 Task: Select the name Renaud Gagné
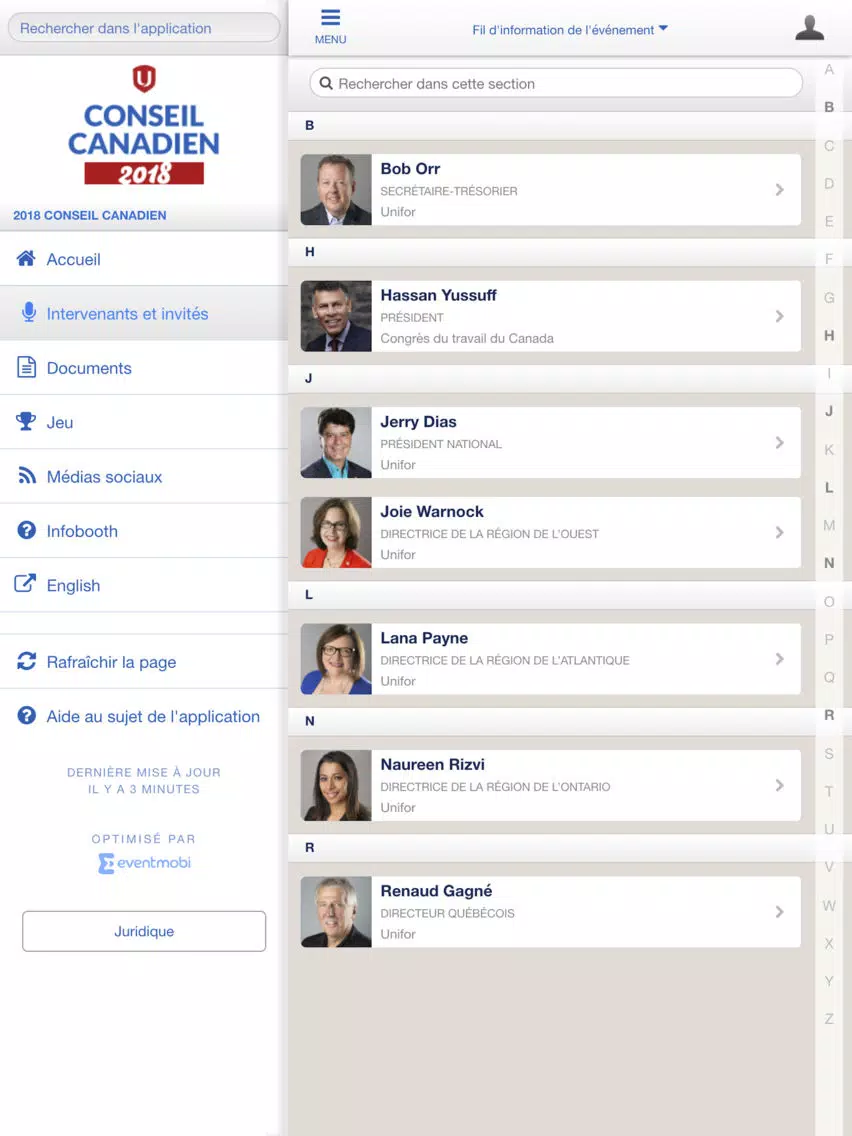point(436,891)
